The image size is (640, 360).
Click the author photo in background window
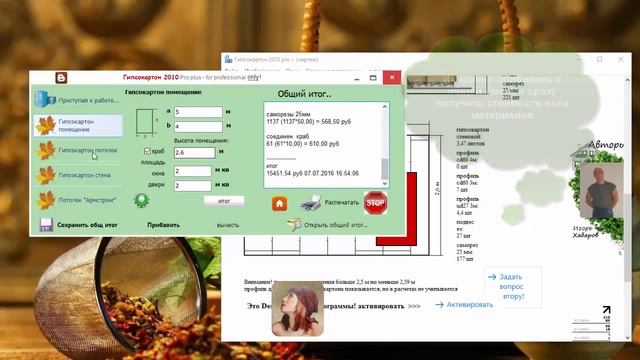coord(601,190)
